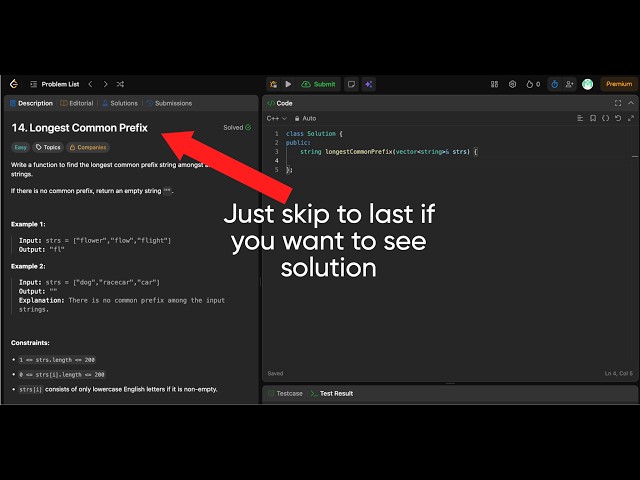Click the Solved status indicator
Screen dimensions: 640x480
tap(237, 127)
